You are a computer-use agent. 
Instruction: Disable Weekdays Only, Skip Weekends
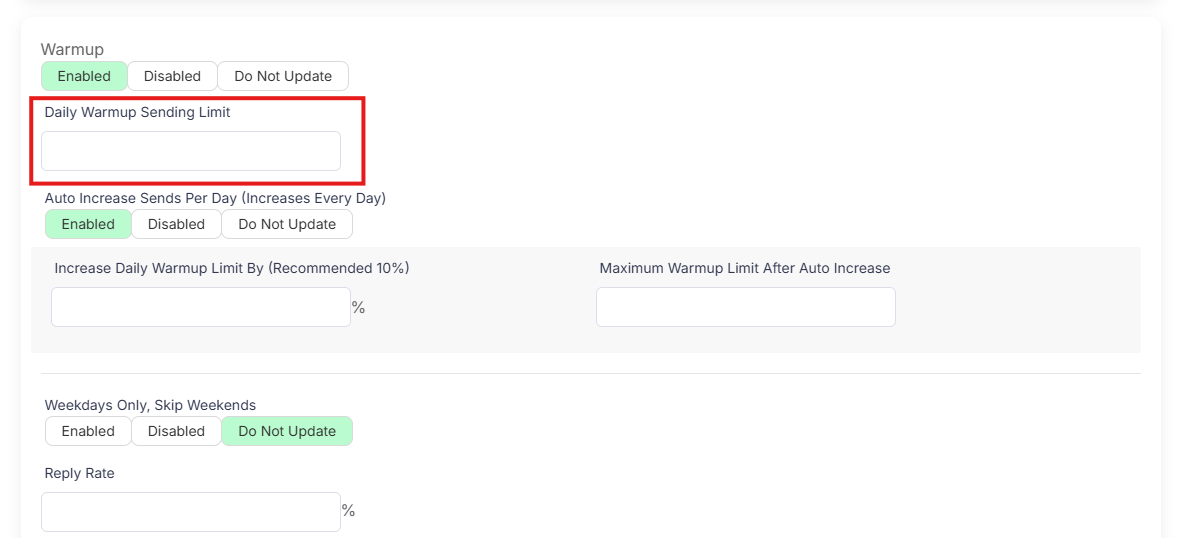[176, 431]
